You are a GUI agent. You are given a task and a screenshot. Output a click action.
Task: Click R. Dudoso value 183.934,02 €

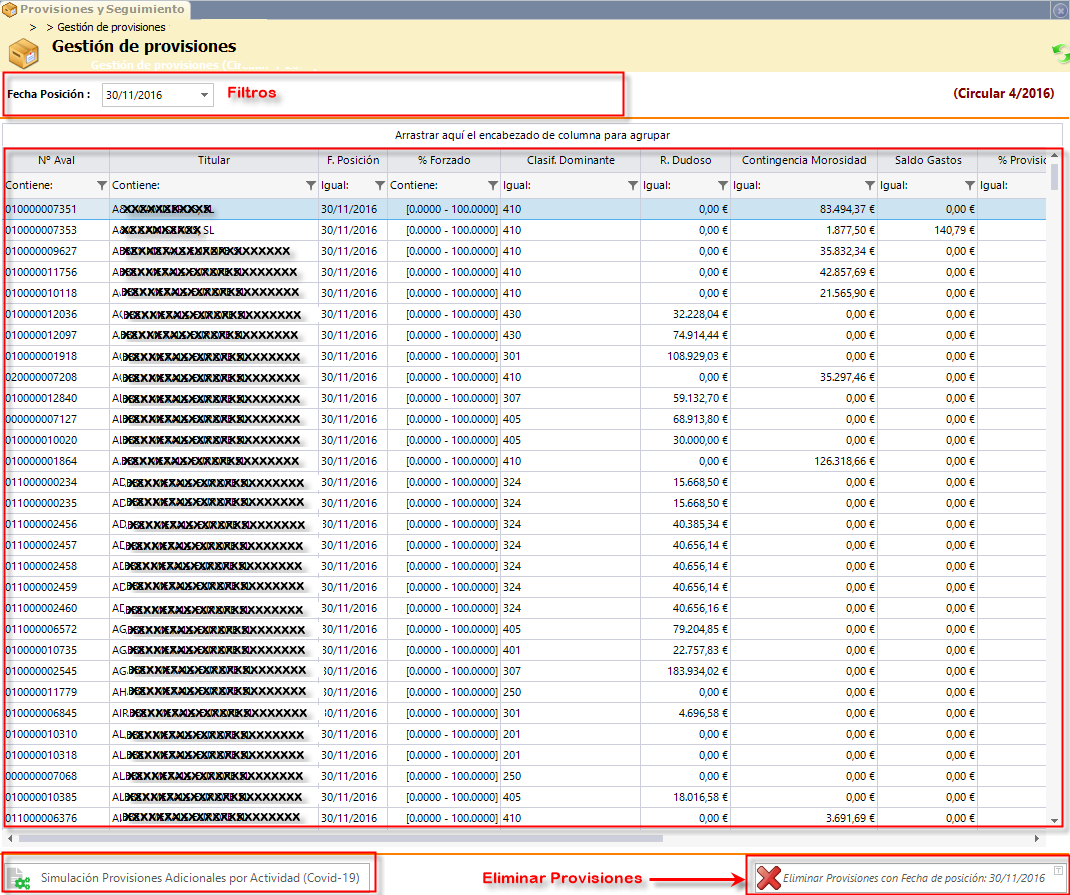[x=697, y=671]
